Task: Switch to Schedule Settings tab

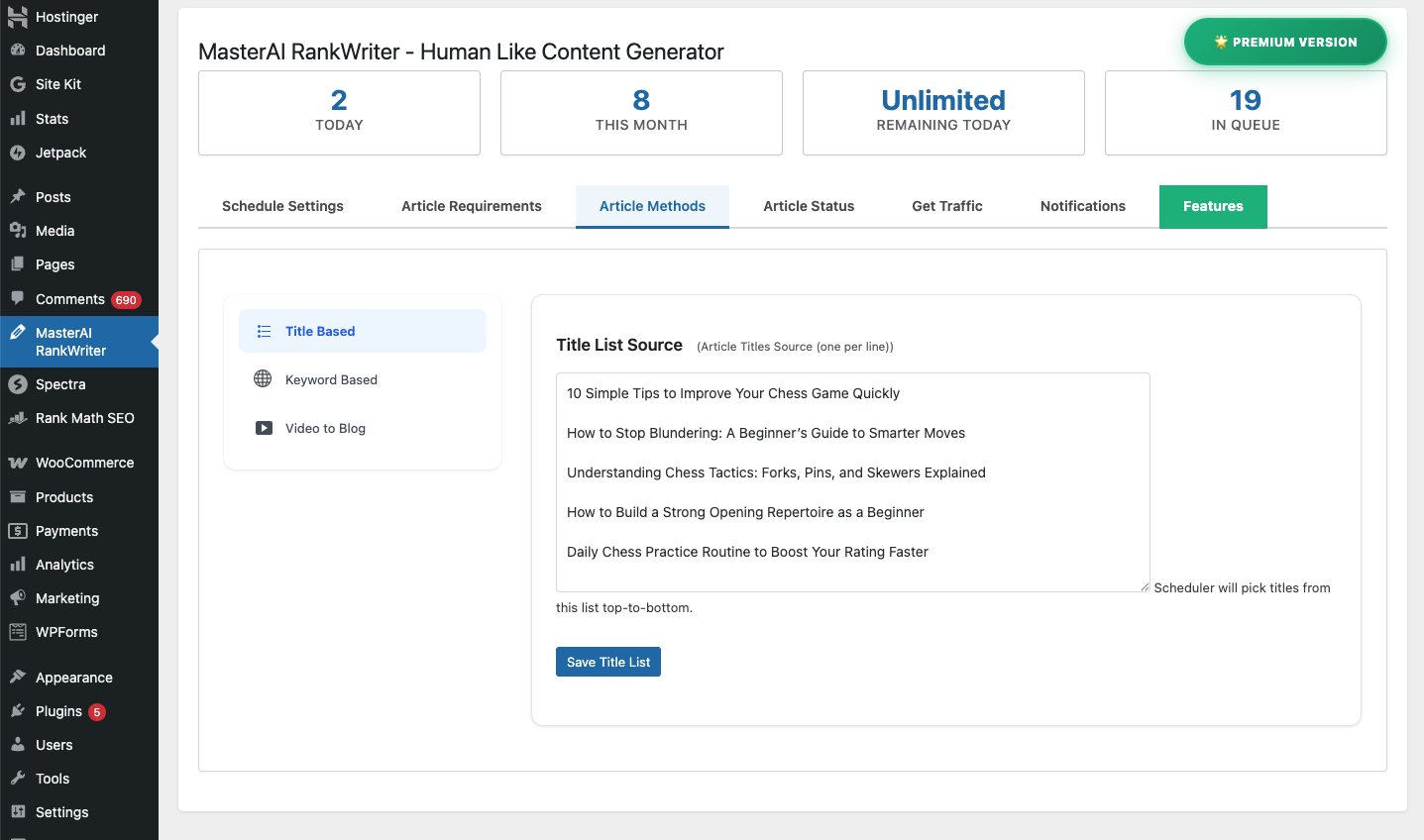Action: point(282,206)
